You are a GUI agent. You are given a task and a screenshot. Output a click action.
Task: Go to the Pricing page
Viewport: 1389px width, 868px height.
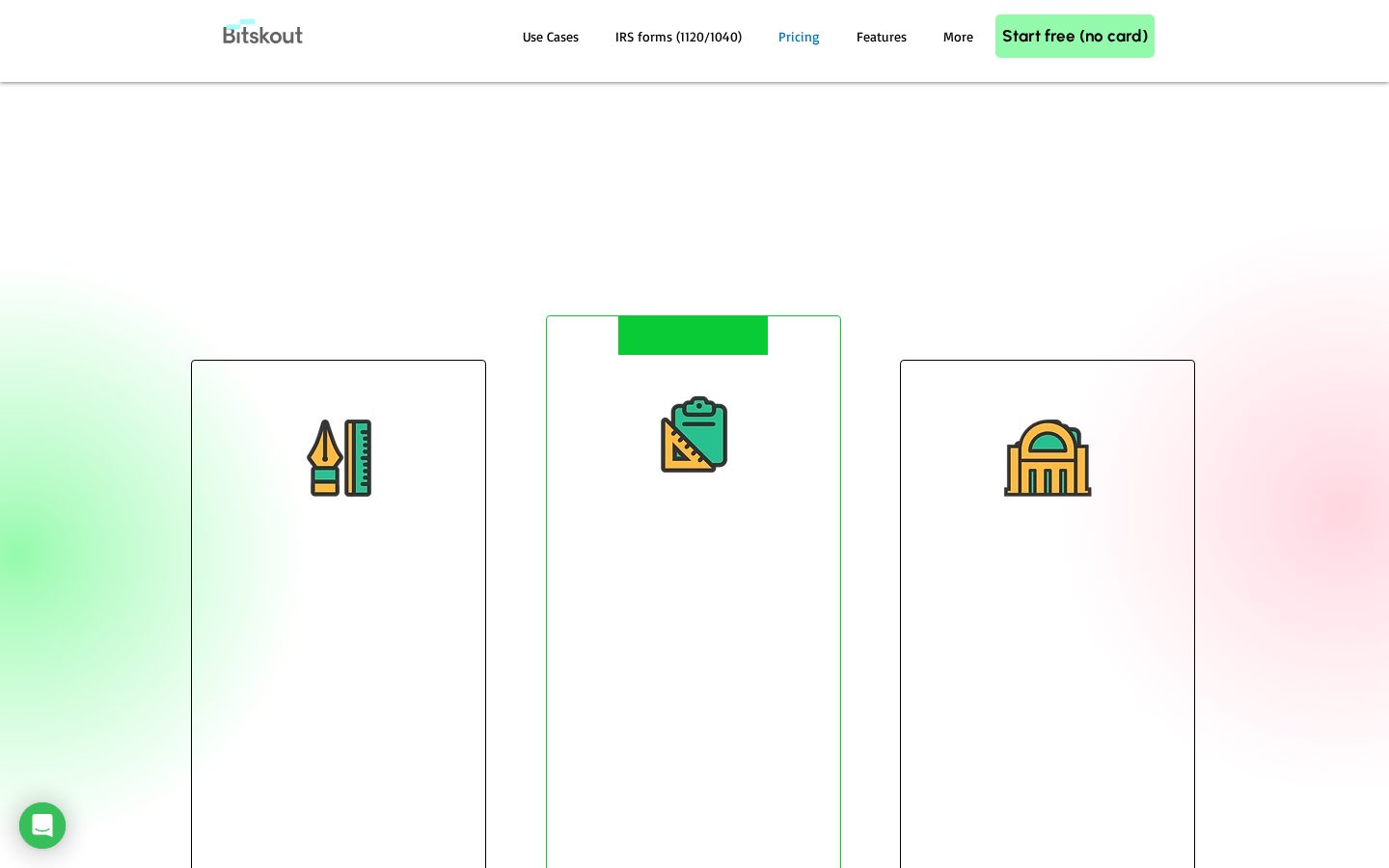tap(799, 37)
